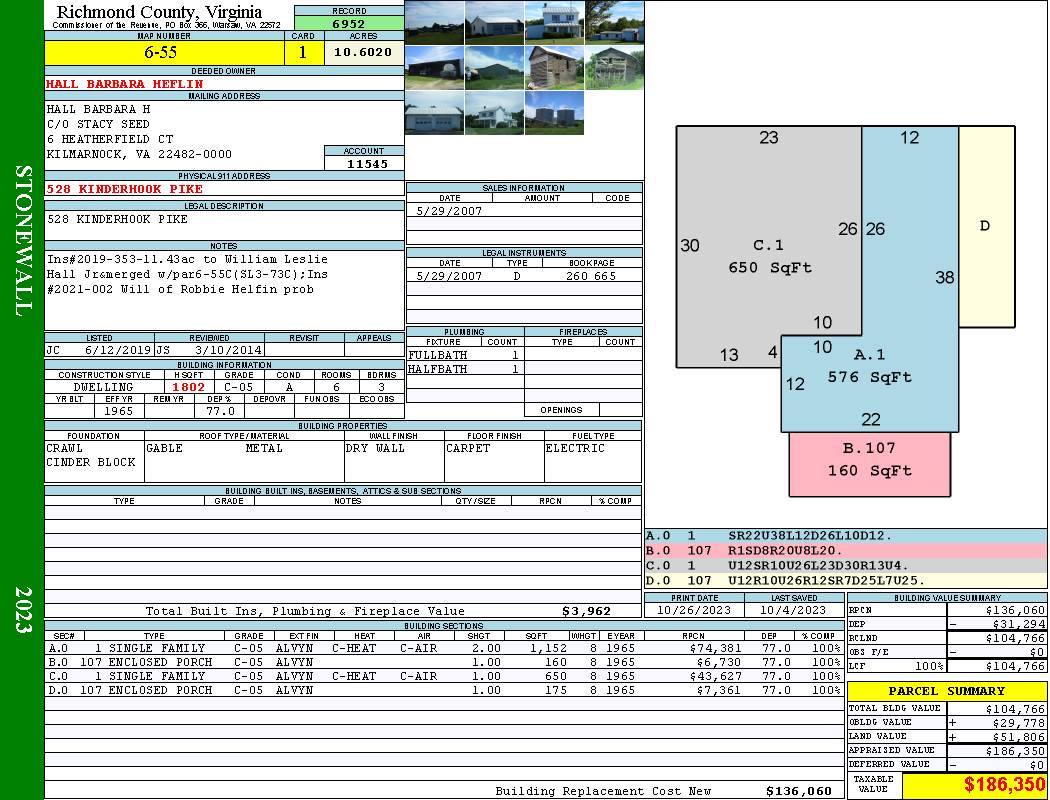This screenshot has height=800, width=1050.
Task: Click the yellow PARCEL SUMMARY header
Action: [947, 691]
